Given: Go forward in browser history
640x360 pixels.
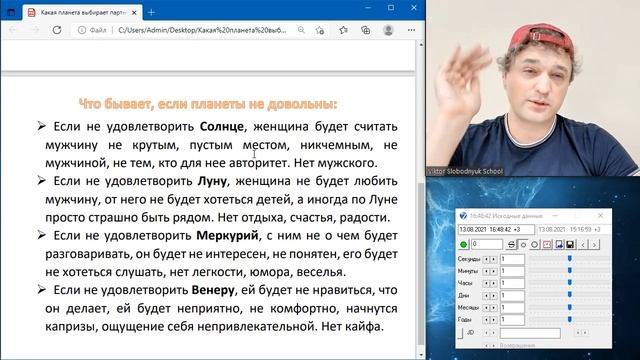Looking at the screenshot, I should click(x=35, y=30).
